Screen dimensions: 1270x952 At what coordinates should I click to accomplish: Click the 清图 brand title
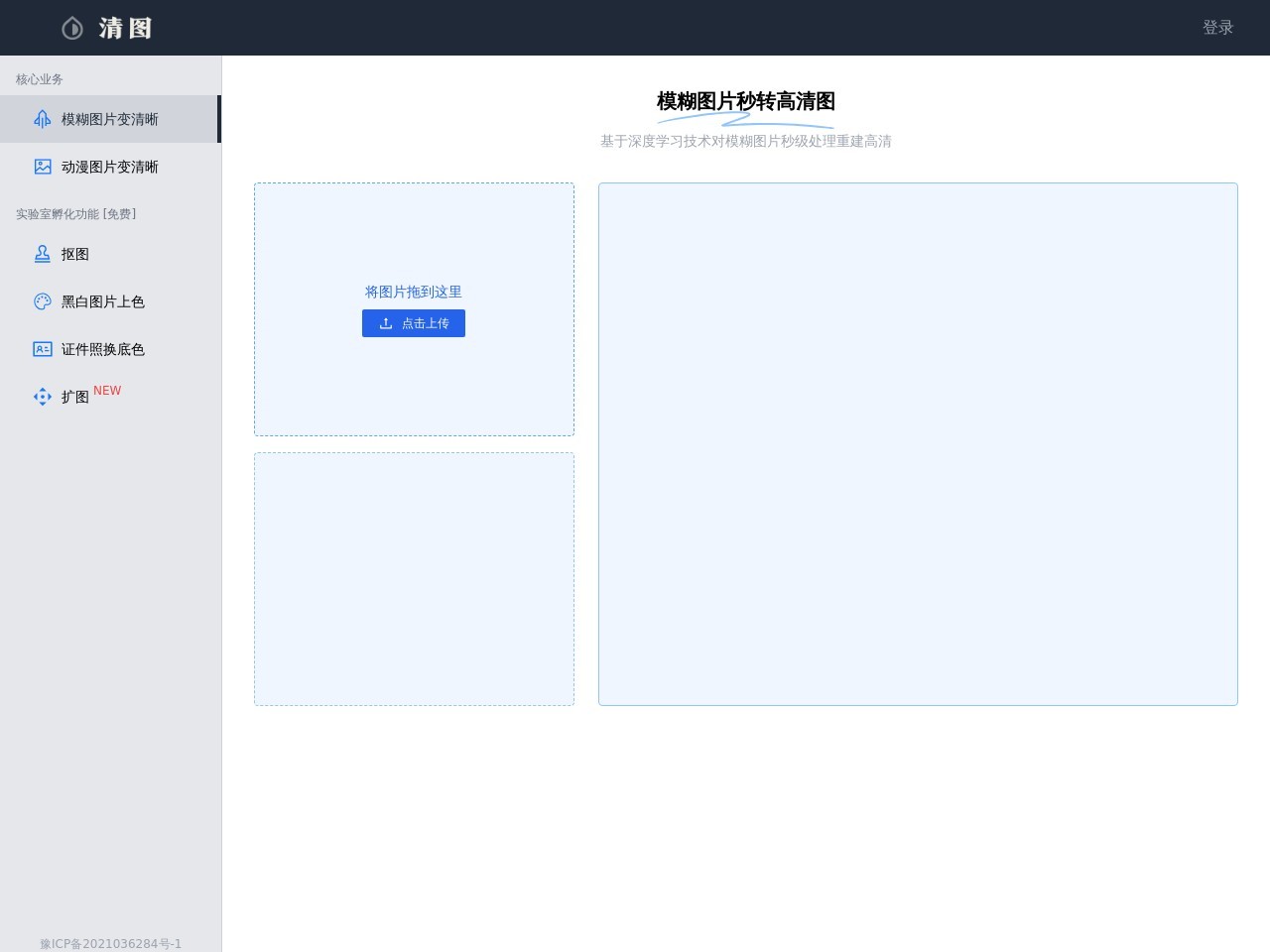[x=125, y=28]
